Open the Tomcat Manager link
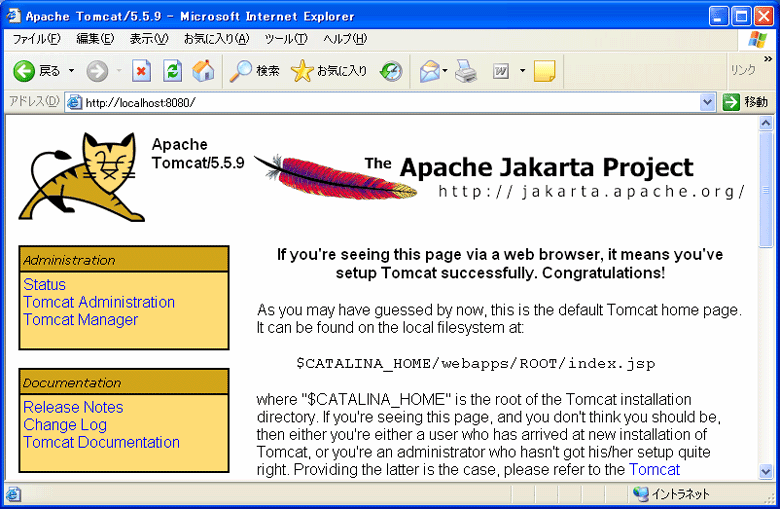 [80, 320]
